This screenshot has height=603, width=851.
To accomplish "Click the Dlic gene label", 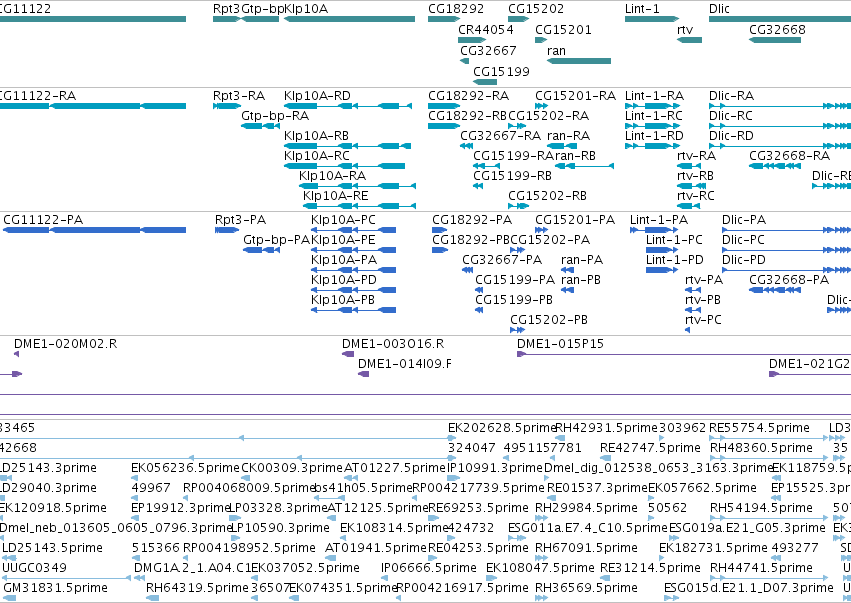I will [720, 9].
